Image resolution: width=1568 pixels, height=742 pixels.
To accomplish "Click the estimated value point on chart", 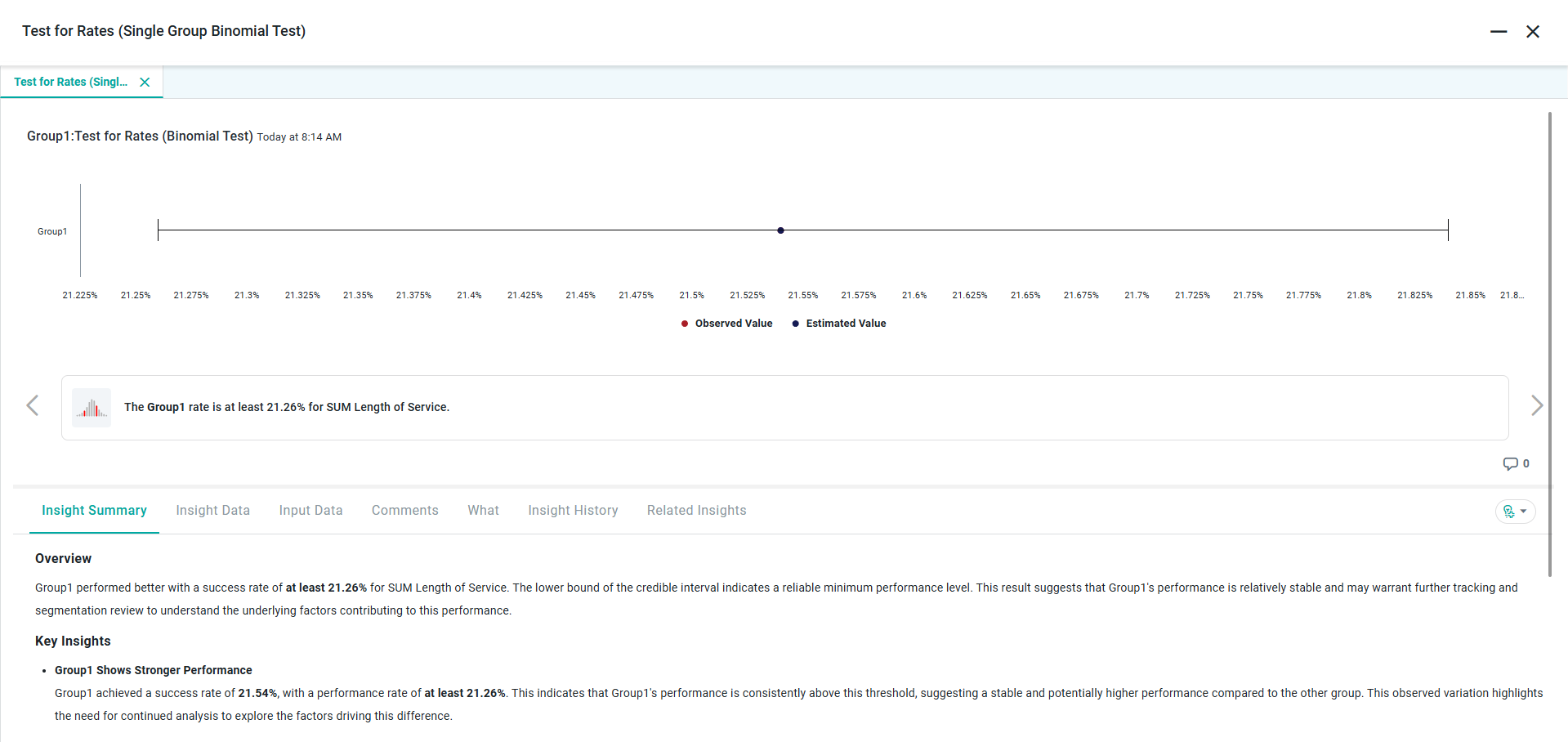I will 780,230.
